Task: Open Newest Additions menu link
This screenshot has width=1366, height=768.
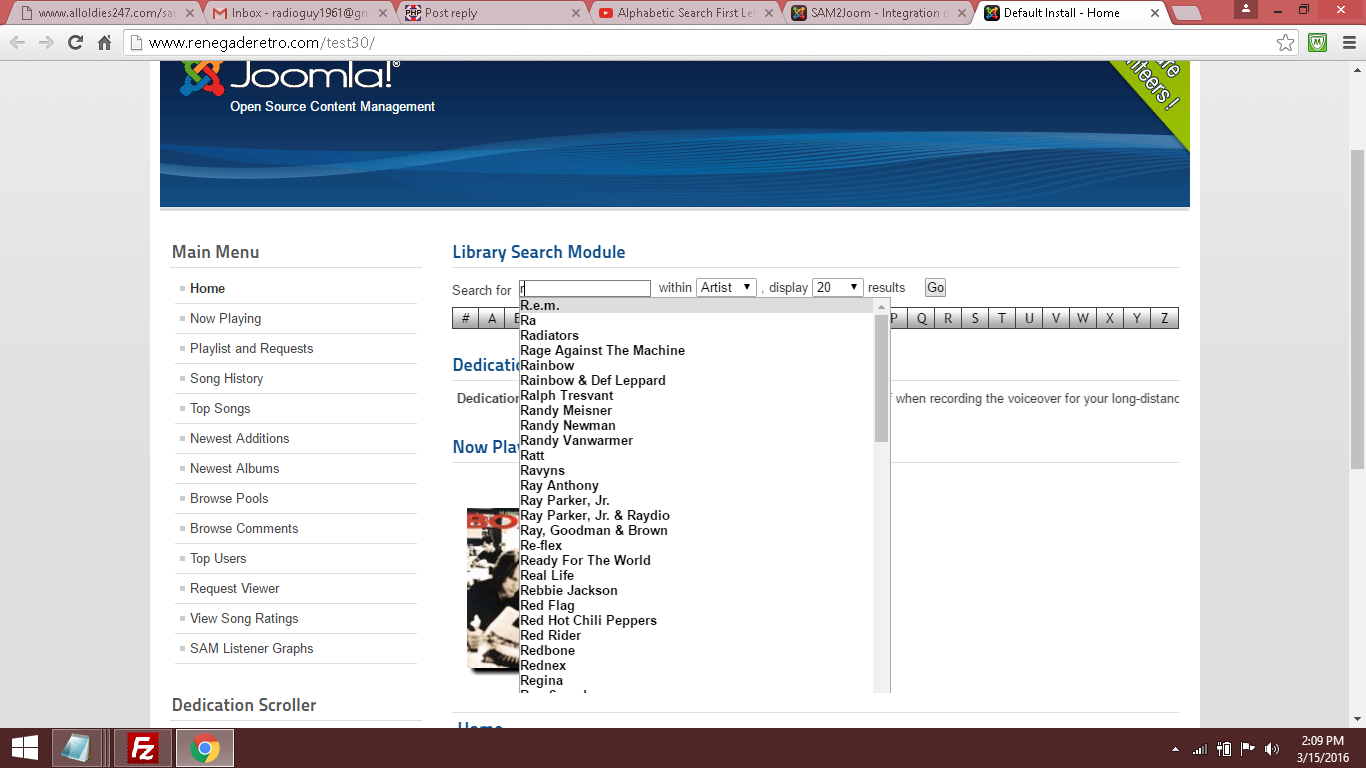Action: pos(239,438)
